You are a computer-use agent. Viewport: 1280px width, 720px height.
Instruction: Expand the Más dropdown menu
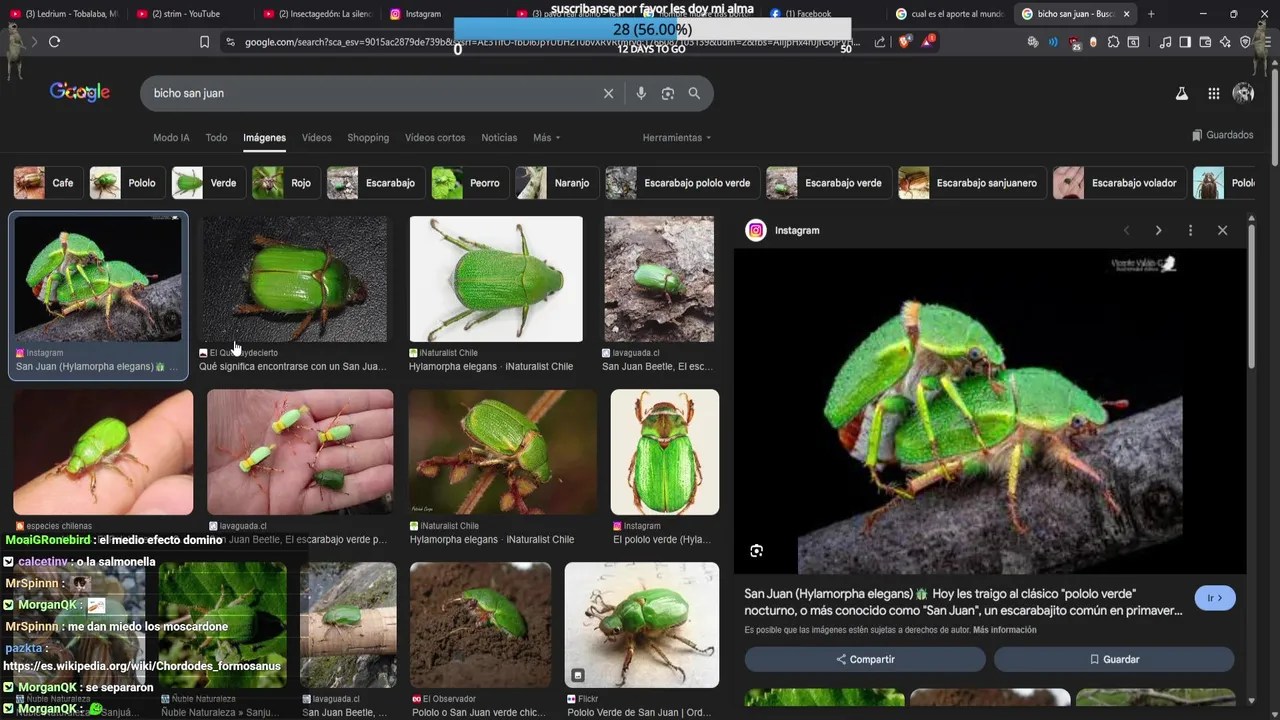[x=546, y=138]
